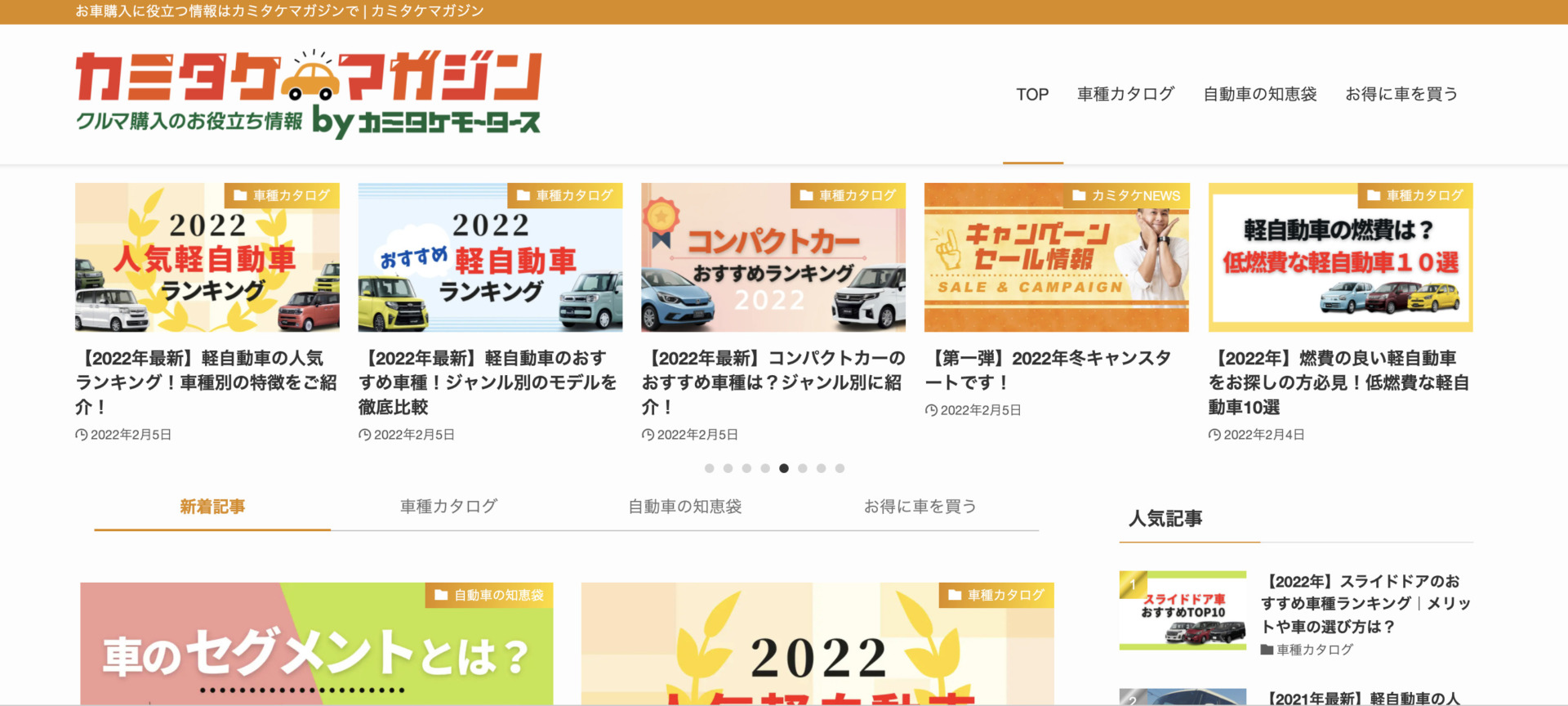Open スライドドアのおすすめ車種ランキング link

coord(1365,604)
